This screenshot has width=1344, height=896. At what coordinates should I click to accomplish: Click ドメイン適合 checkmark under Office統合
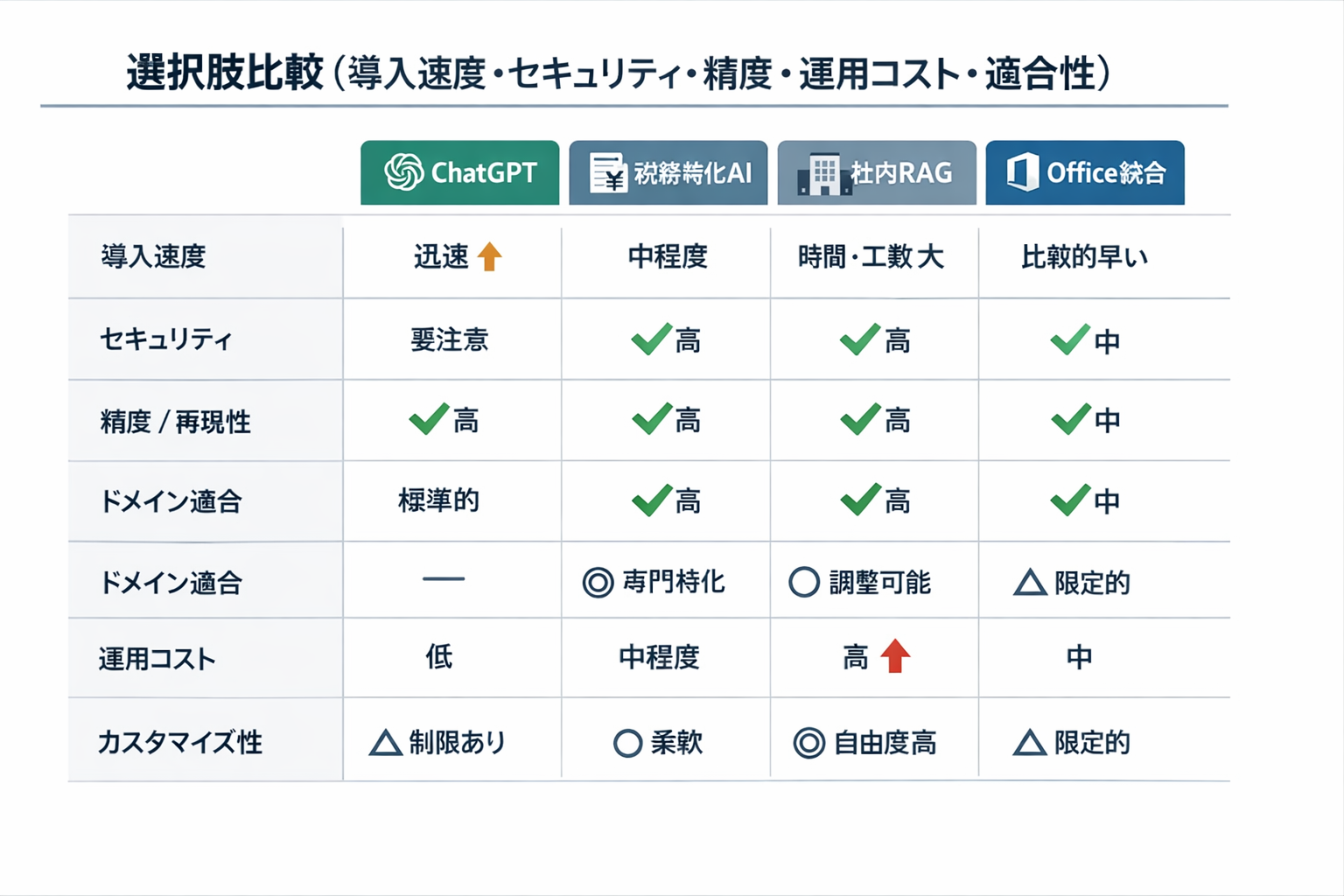[x=1070, y=500]
